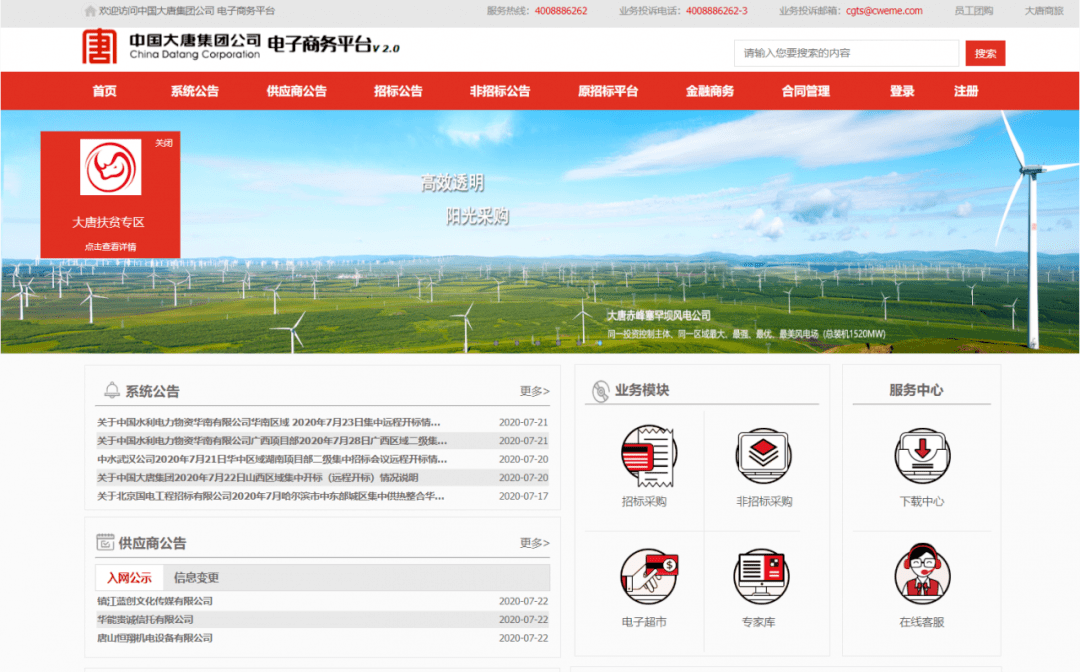Click 点击查看详情 in the red popup

pos(110,246)
